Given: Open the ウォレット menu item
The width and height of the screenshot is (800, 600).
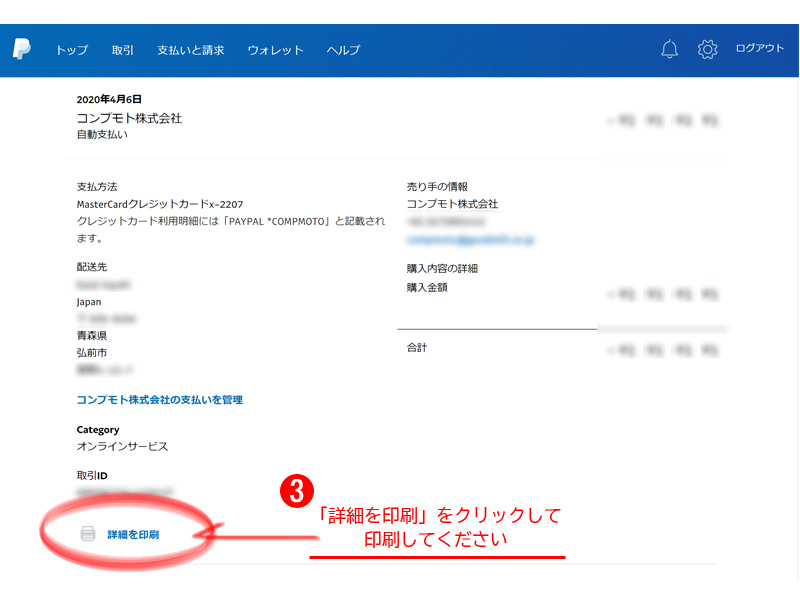Looking at the screenshot, I should pos(276,50).
